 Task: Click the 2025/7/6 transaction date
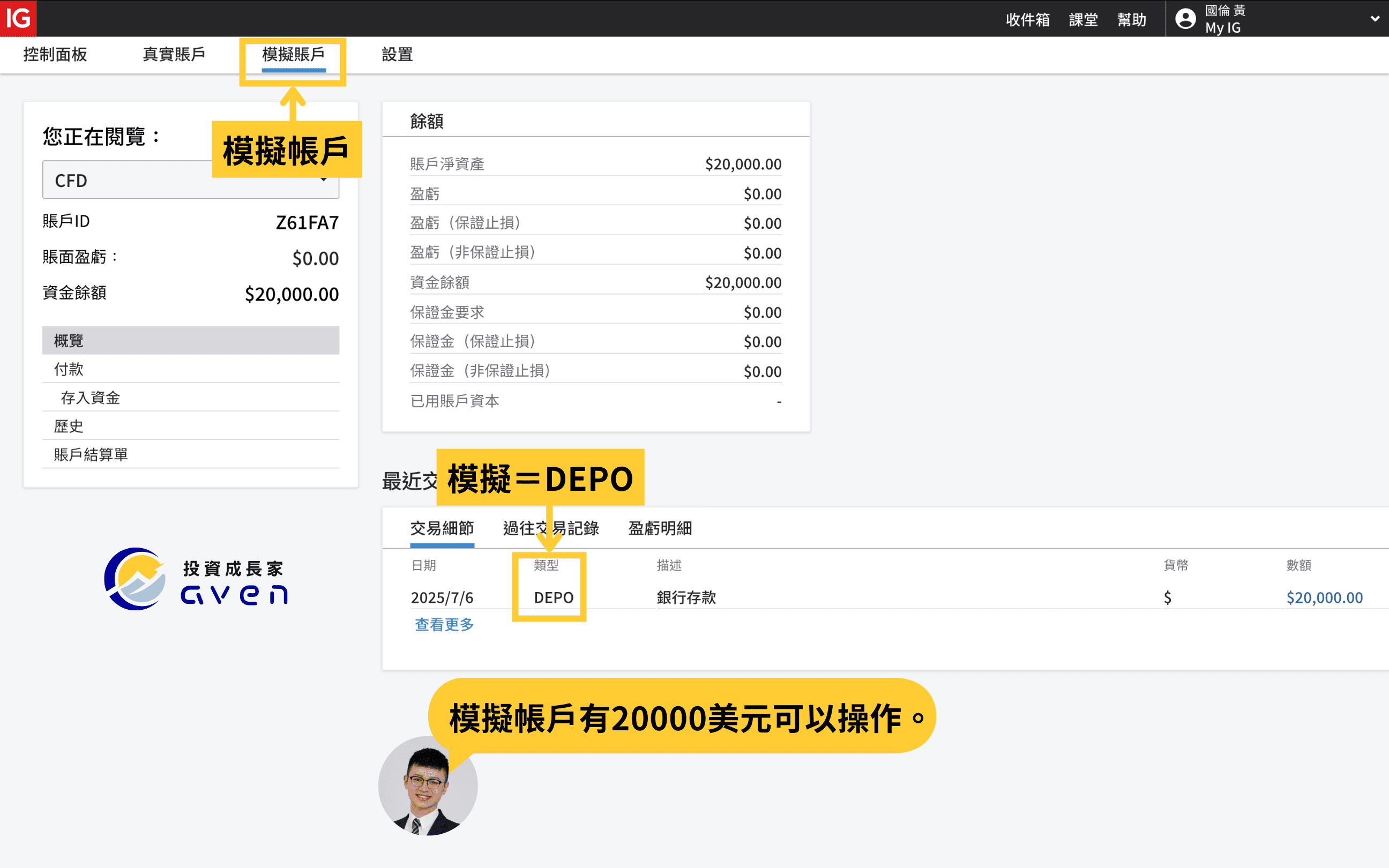coord(442,597)
